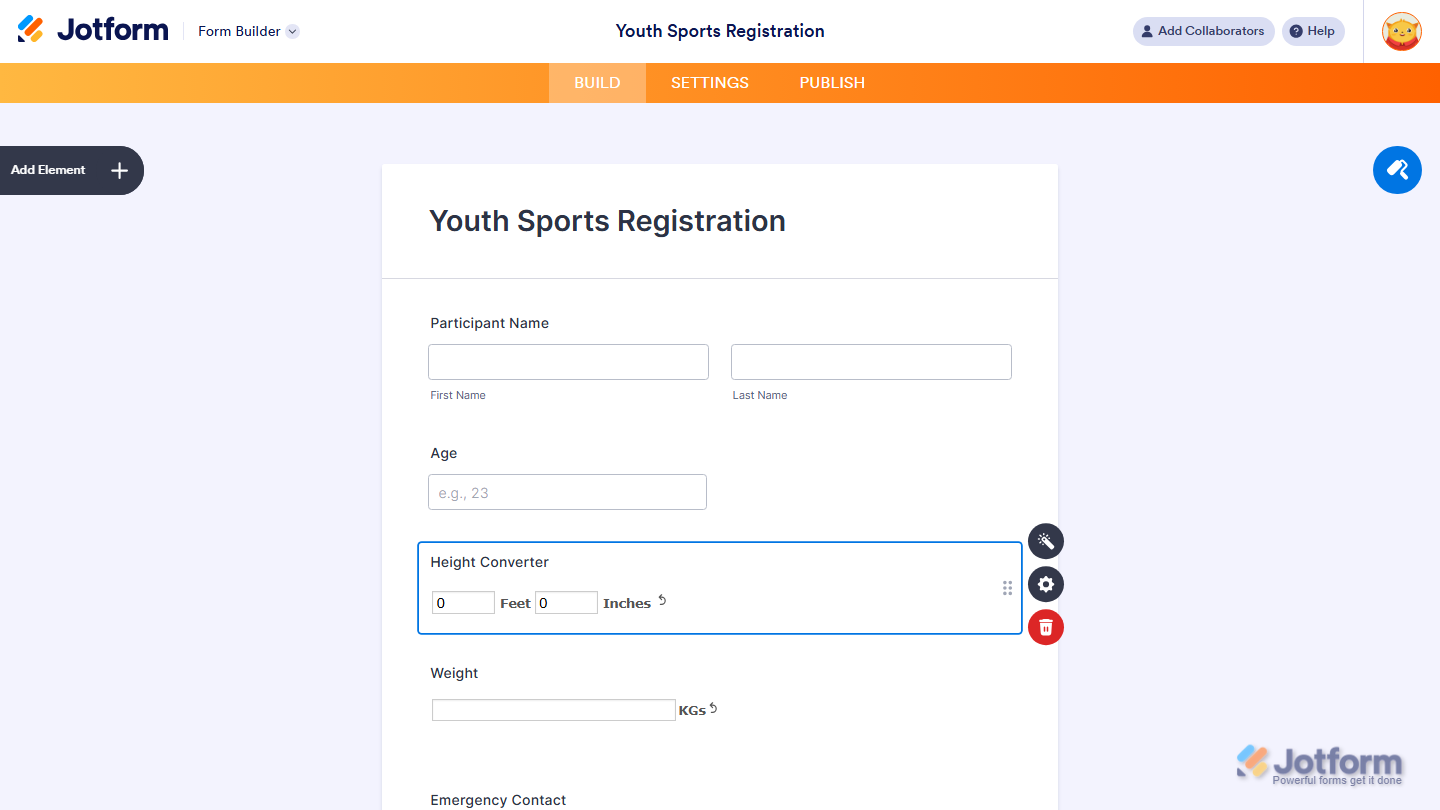Viewport: 1440px width, 810px height.
Task: Click the Feet input of Height Converter
Action: pyautogui.click(x=463, y=602)
